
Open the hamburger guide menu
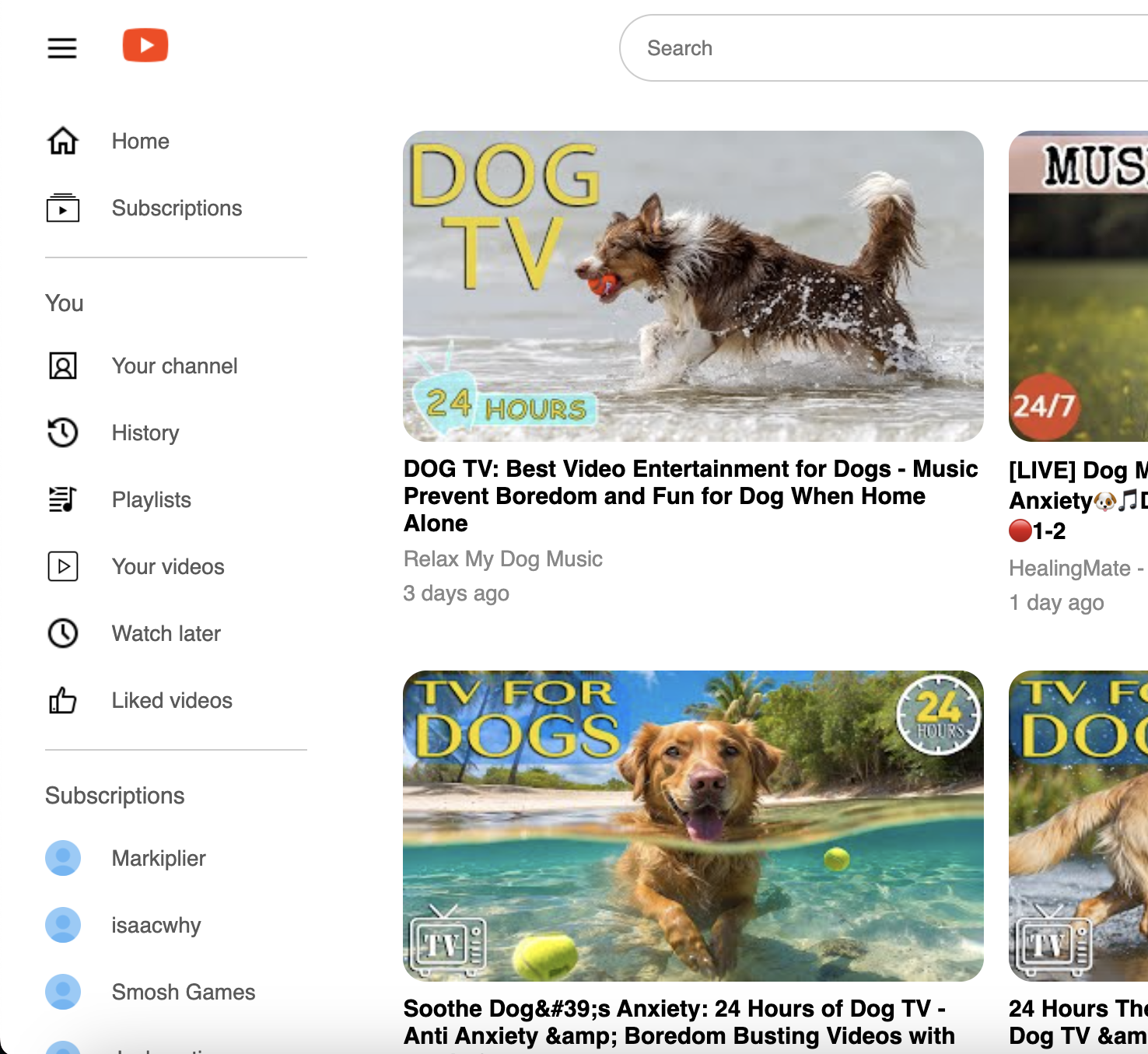click(62, 48)
